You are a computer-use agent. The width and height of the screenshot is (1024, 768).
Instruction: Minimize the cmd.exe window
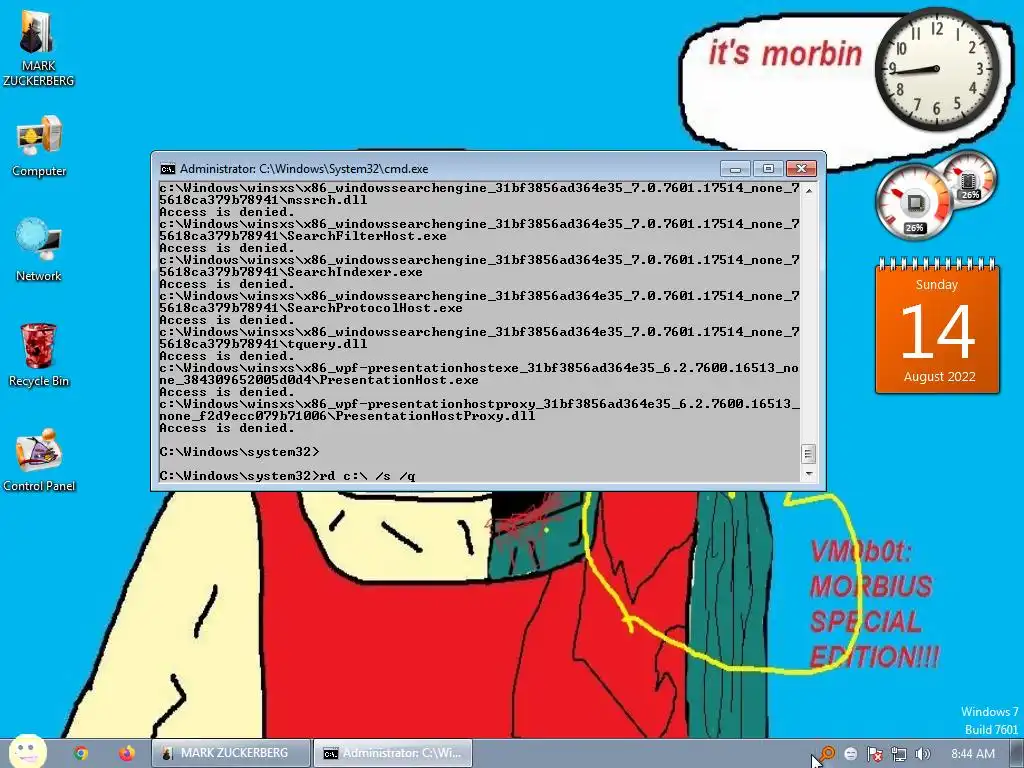[x=735, y=168]
